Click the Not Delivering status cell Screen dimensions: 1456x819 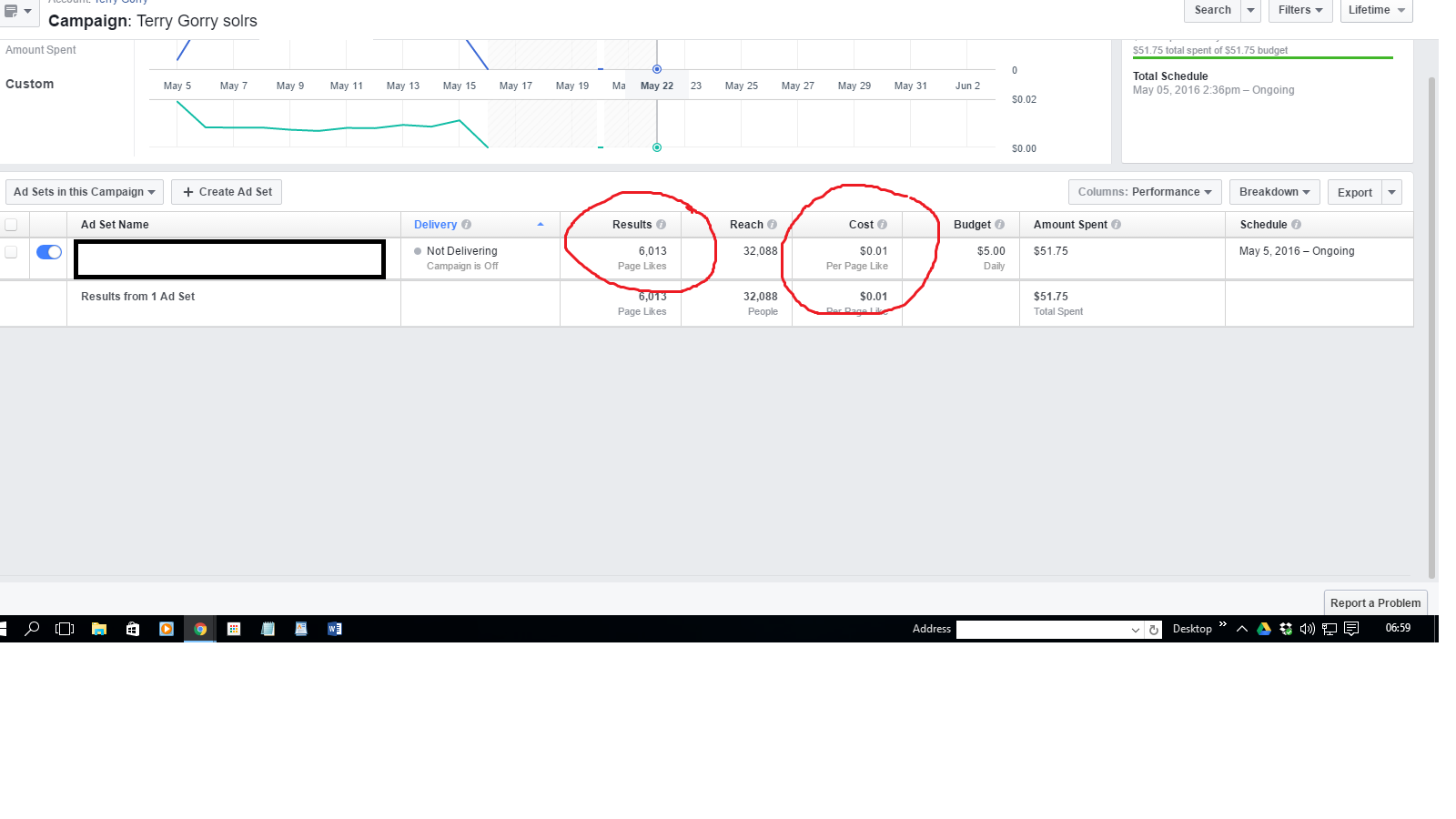[480, 258]
